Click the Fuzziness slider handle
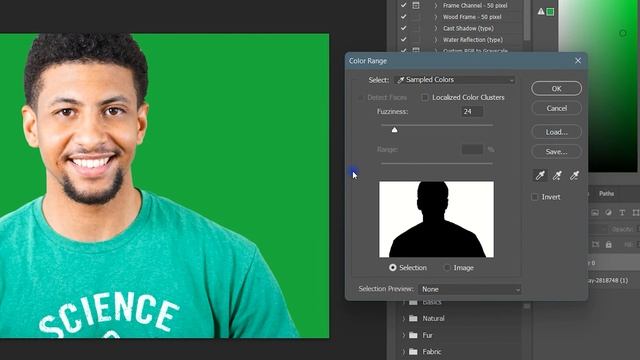This screenshot has height=360, width=640. 394,130
